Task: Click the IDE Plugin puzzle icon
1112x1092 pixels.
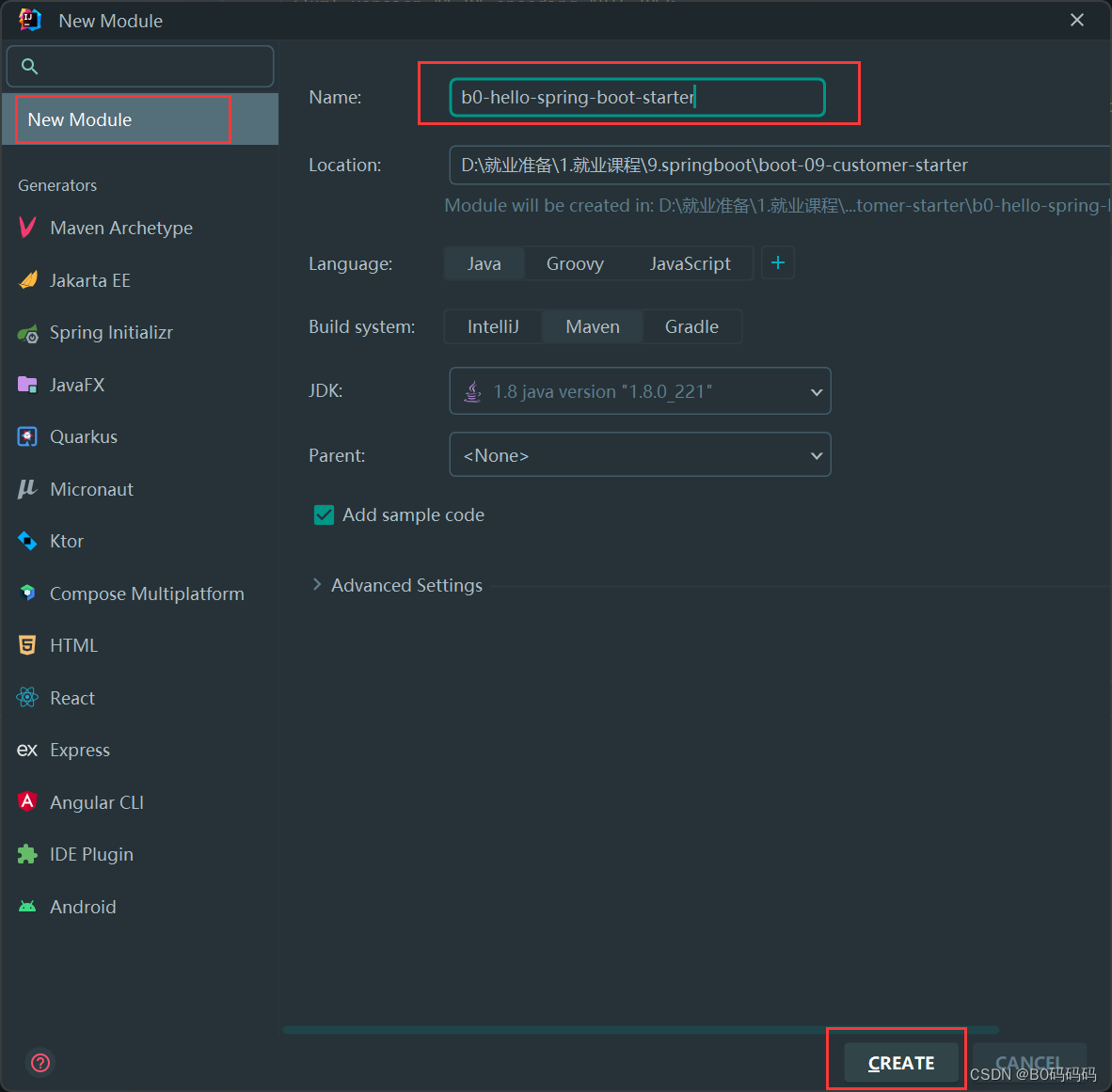Action: tap(27, 854)
